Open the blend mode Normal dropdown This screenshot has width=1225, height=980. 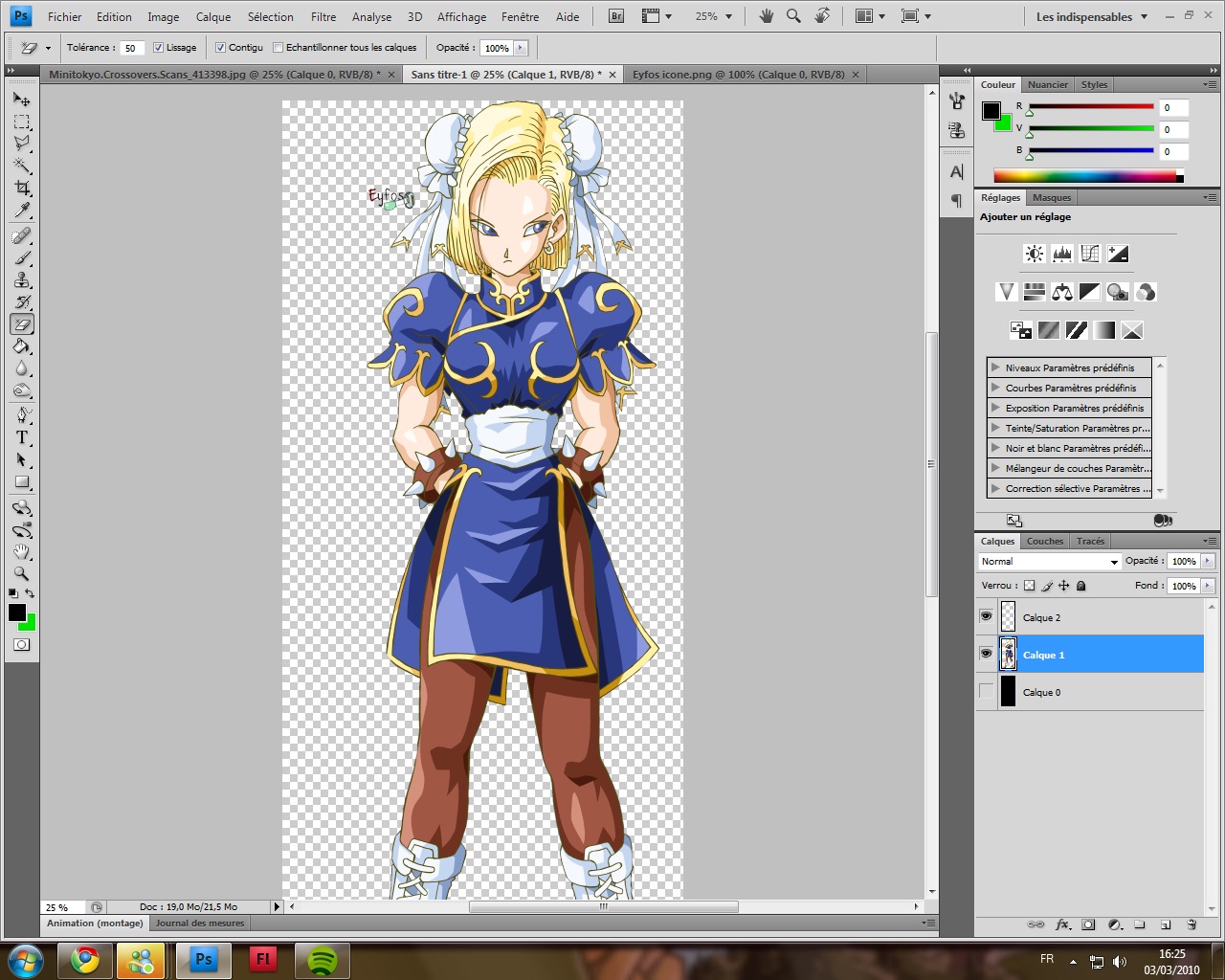1050,562
